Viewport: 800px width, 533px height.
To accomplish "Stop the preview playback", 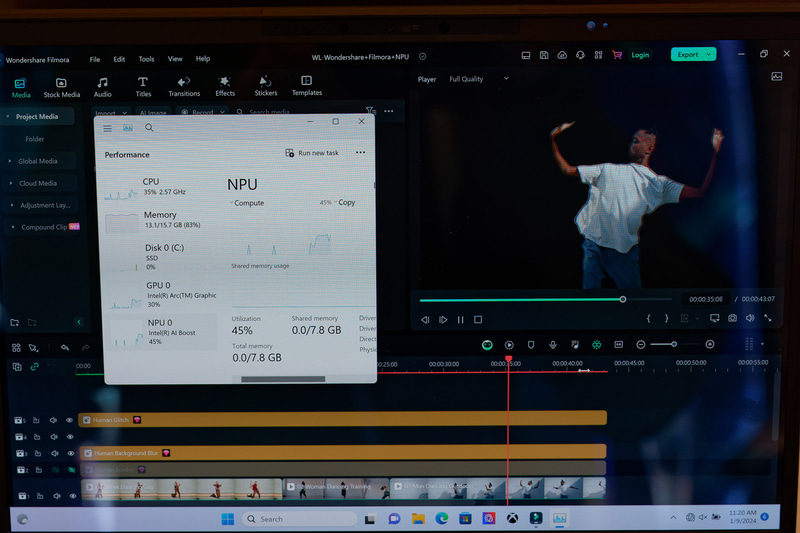I will pos(478,320).
